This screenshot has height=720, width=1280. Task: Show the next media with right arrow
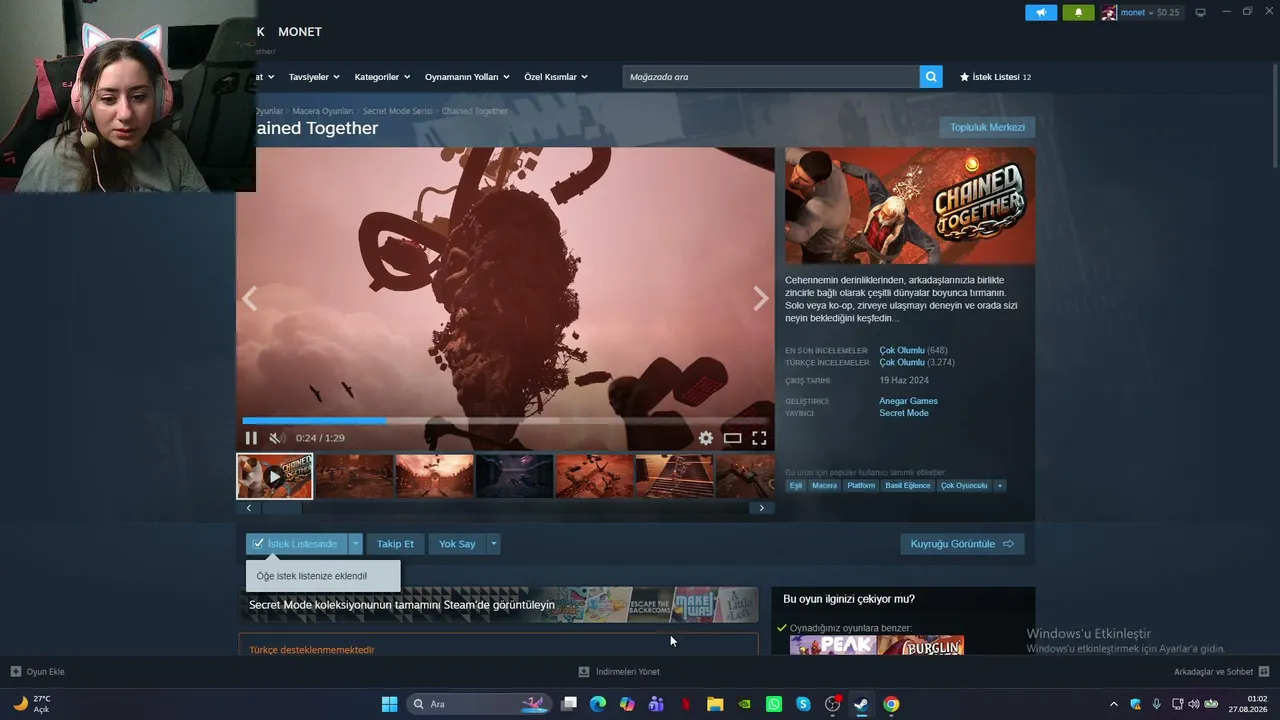pyautogui.click(x=761, y=298)
